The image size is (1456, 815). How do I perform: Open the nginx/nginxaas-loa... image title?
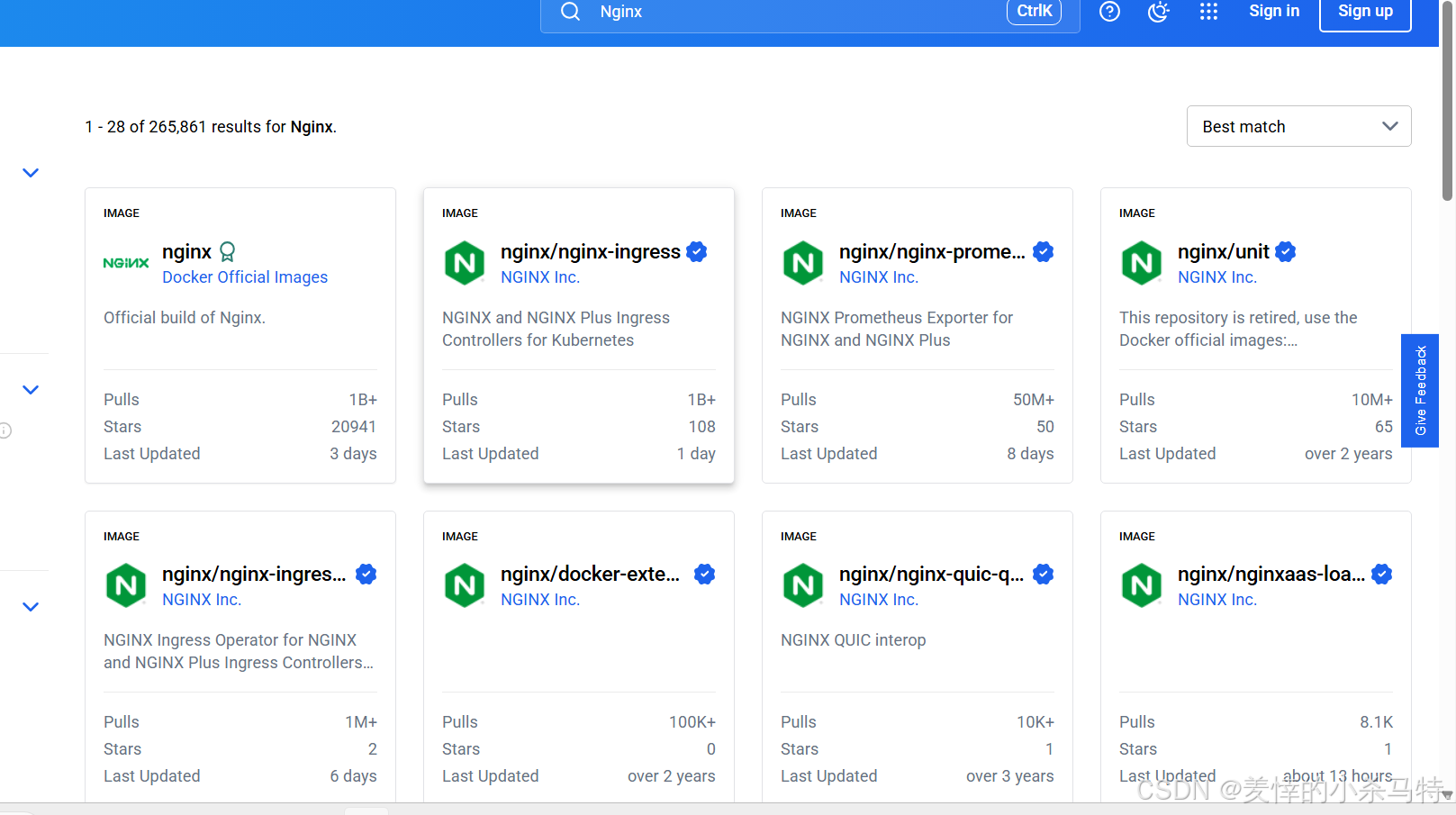tap(1271, 575)
